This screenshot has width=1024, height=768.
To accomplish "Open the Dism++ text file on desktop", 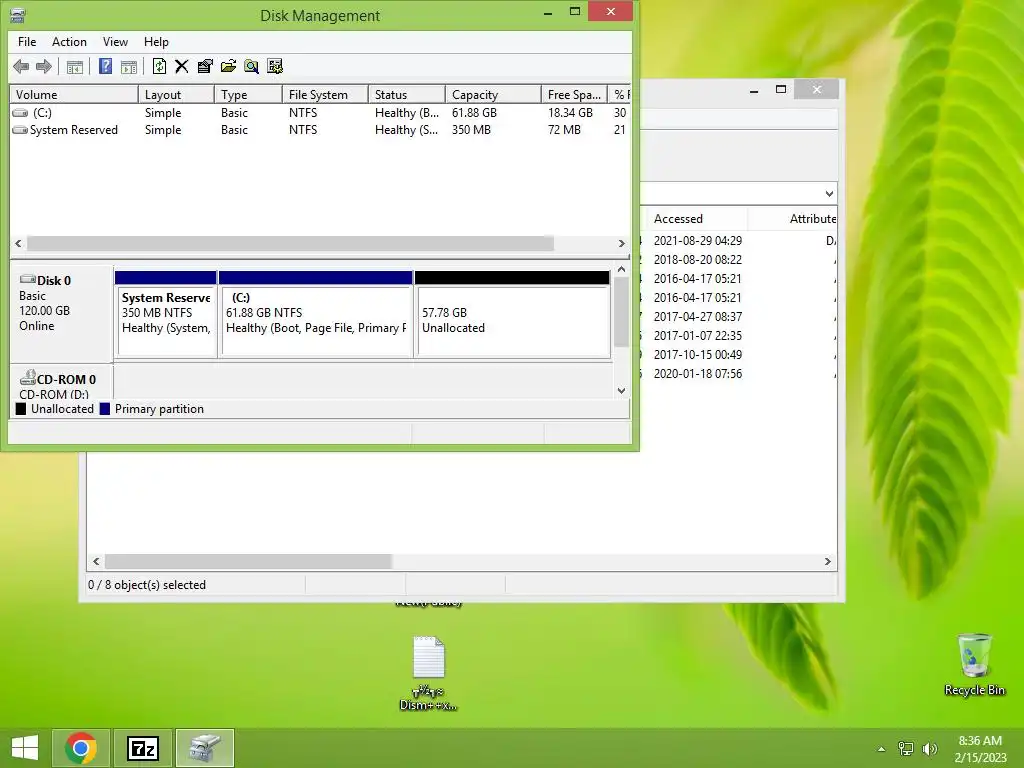I will [x=428, y=673].
